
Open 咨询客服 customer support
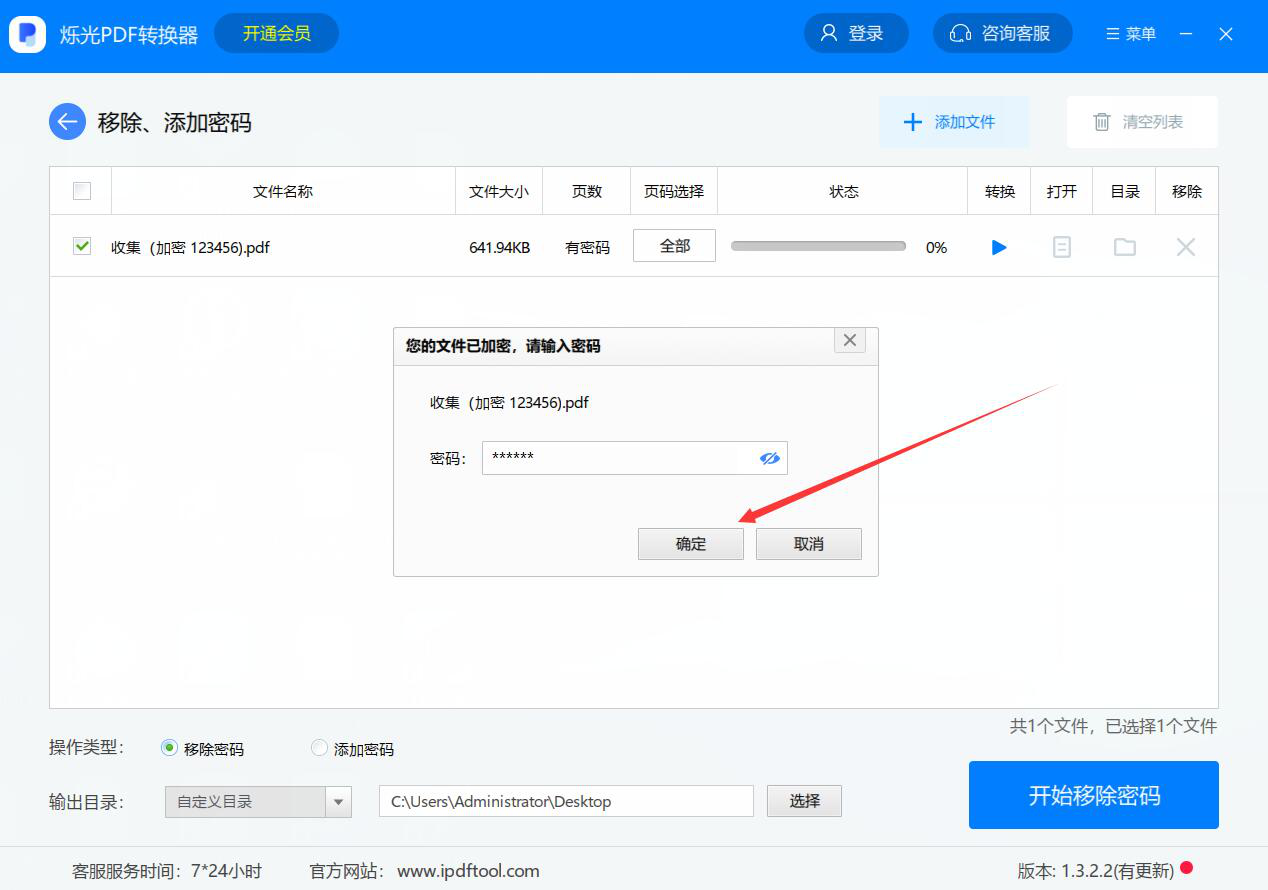[x=1003, y=34]
